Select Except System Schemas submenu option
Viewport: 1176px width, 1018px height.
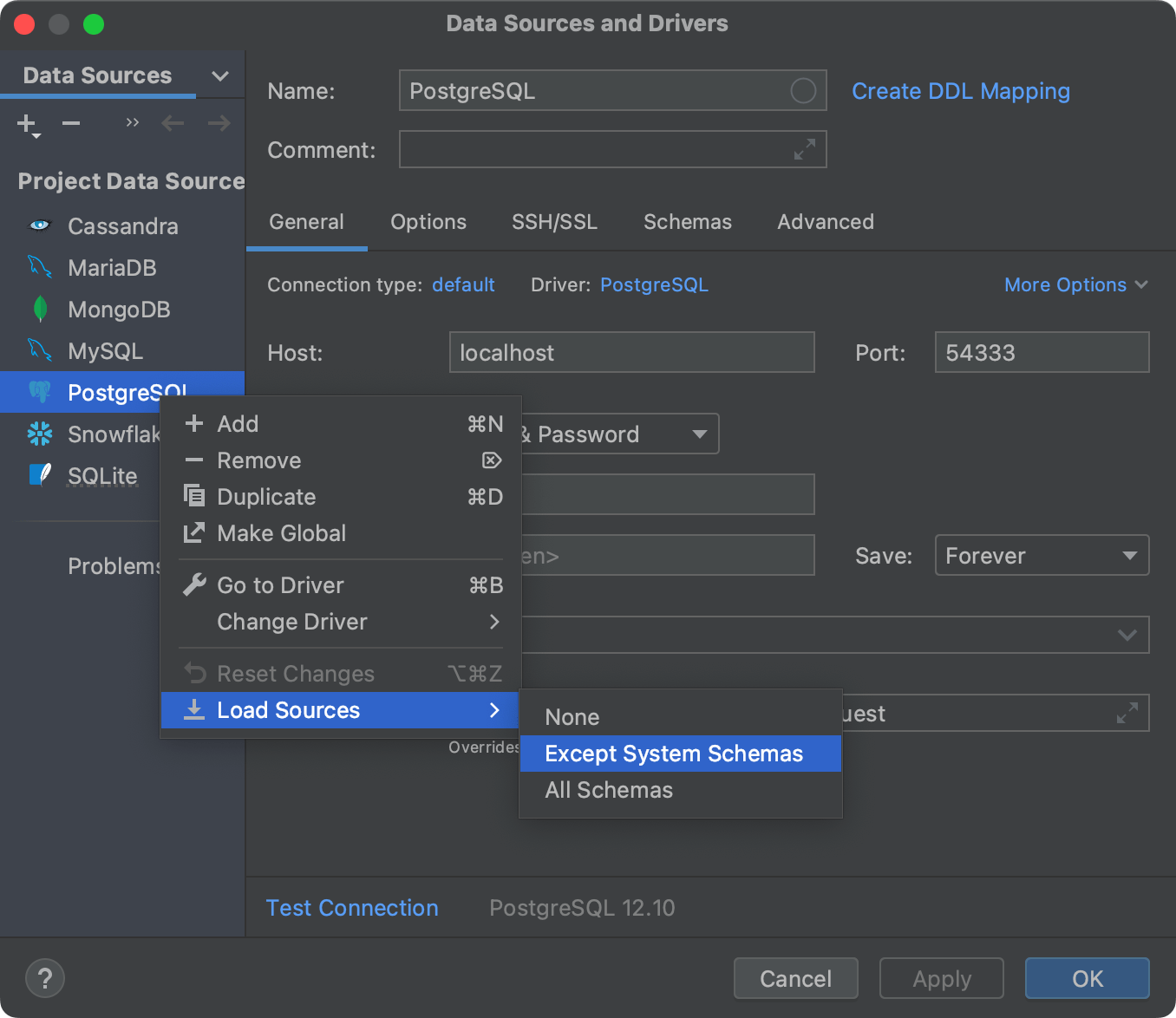click(674, 754)
